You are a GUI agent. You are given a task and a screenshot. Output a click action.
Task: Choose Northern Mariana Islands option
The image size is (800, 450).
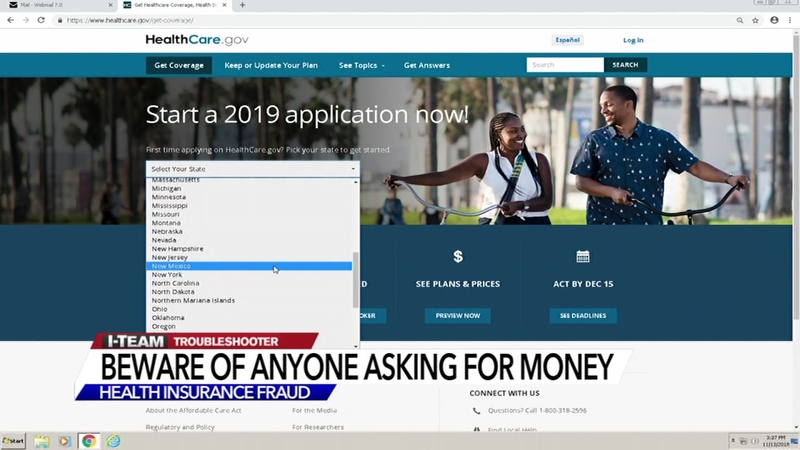[x=193, y=301]
